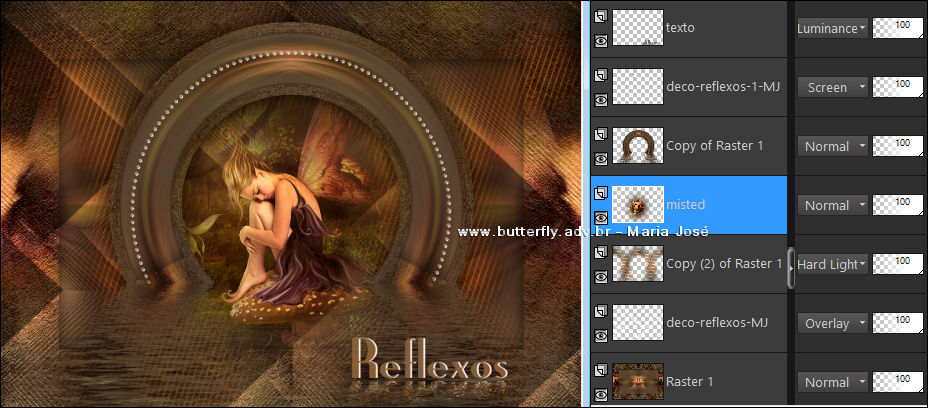Image resolution: width=928 pixels, height=408 pixels.
Task: Set opacity field of the misted layer
Action: coord(898,205)
